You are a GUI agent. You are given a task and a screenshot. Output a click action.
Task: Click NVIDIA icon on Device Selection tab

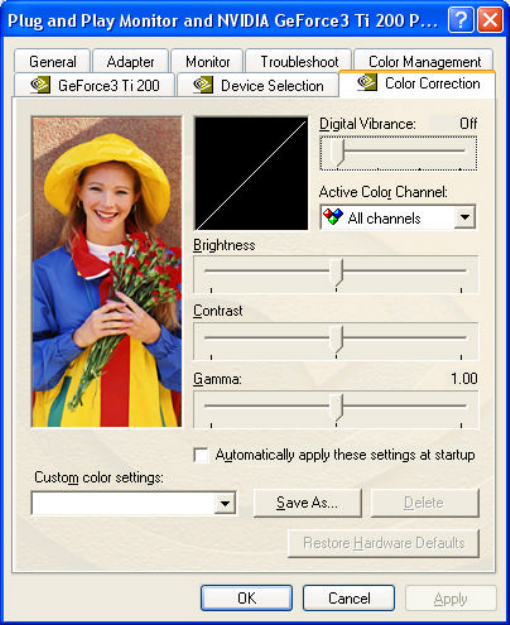pyautogui.click(x=203, y=85)
